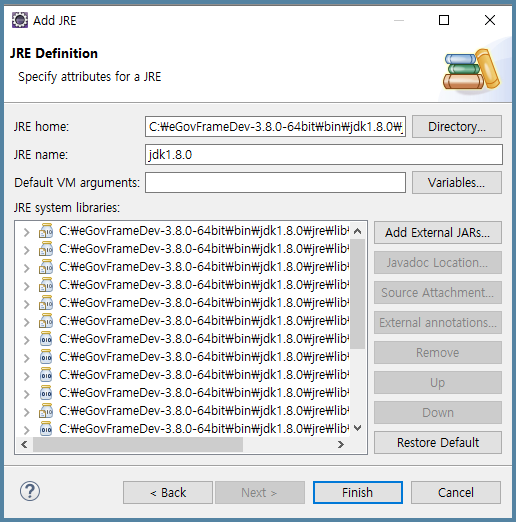Click the seventh library jar icon without source

tap(46, 339)
